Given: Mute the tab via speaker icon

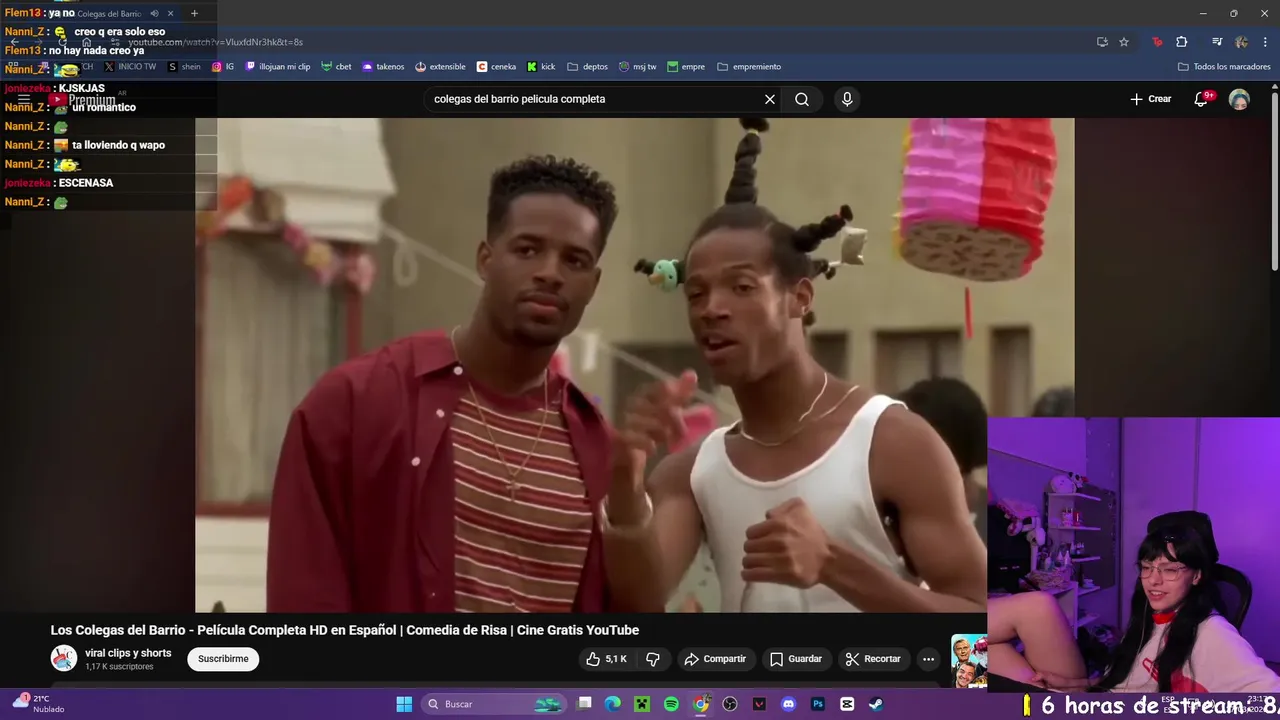Looking at the screenshot, I should (x=154, y=13).
